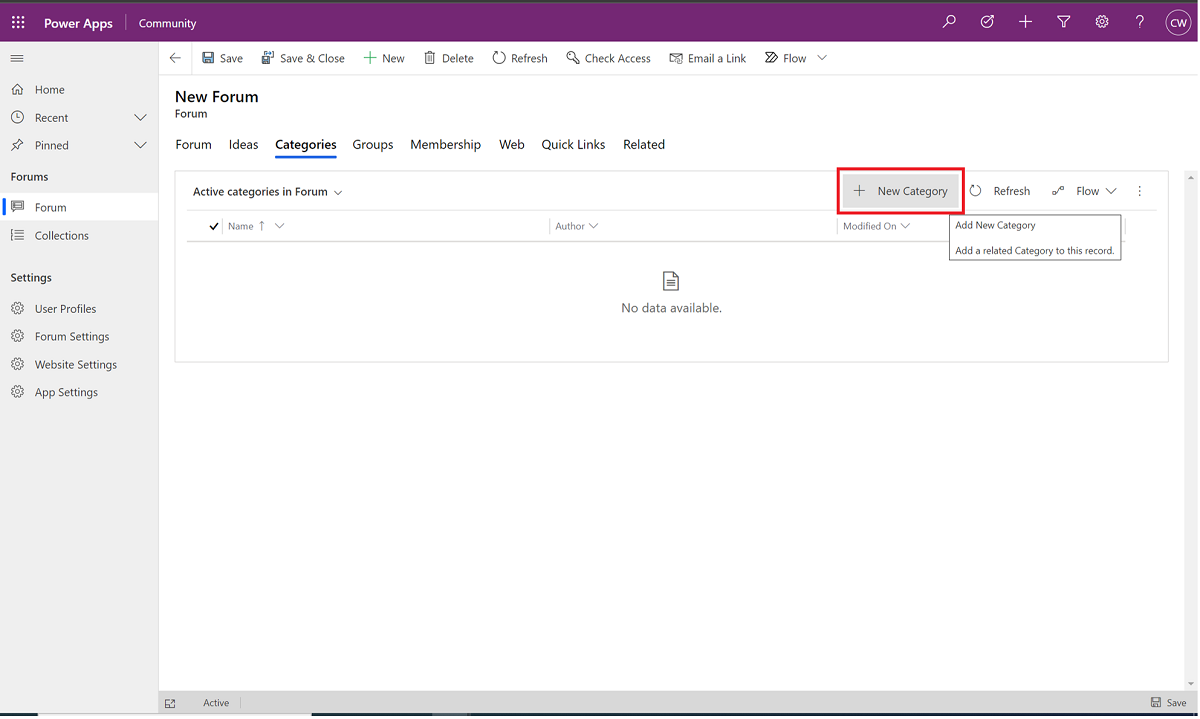Open the CW user account avatar
The width and height of the screenshot is (1200, 719).
(x=1178, y=23)
